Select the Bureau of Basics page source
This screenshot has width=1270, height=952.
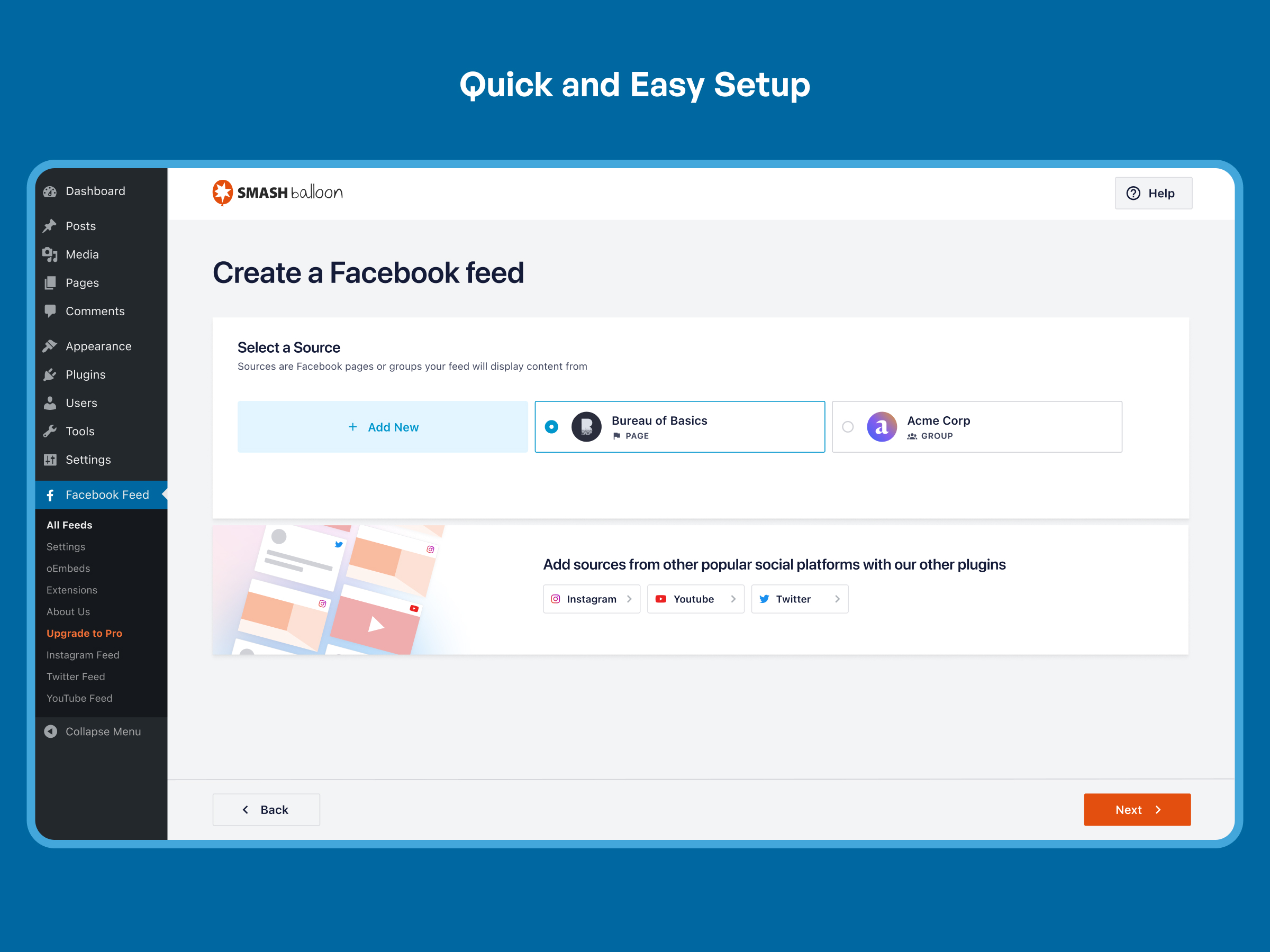(680, 426)
